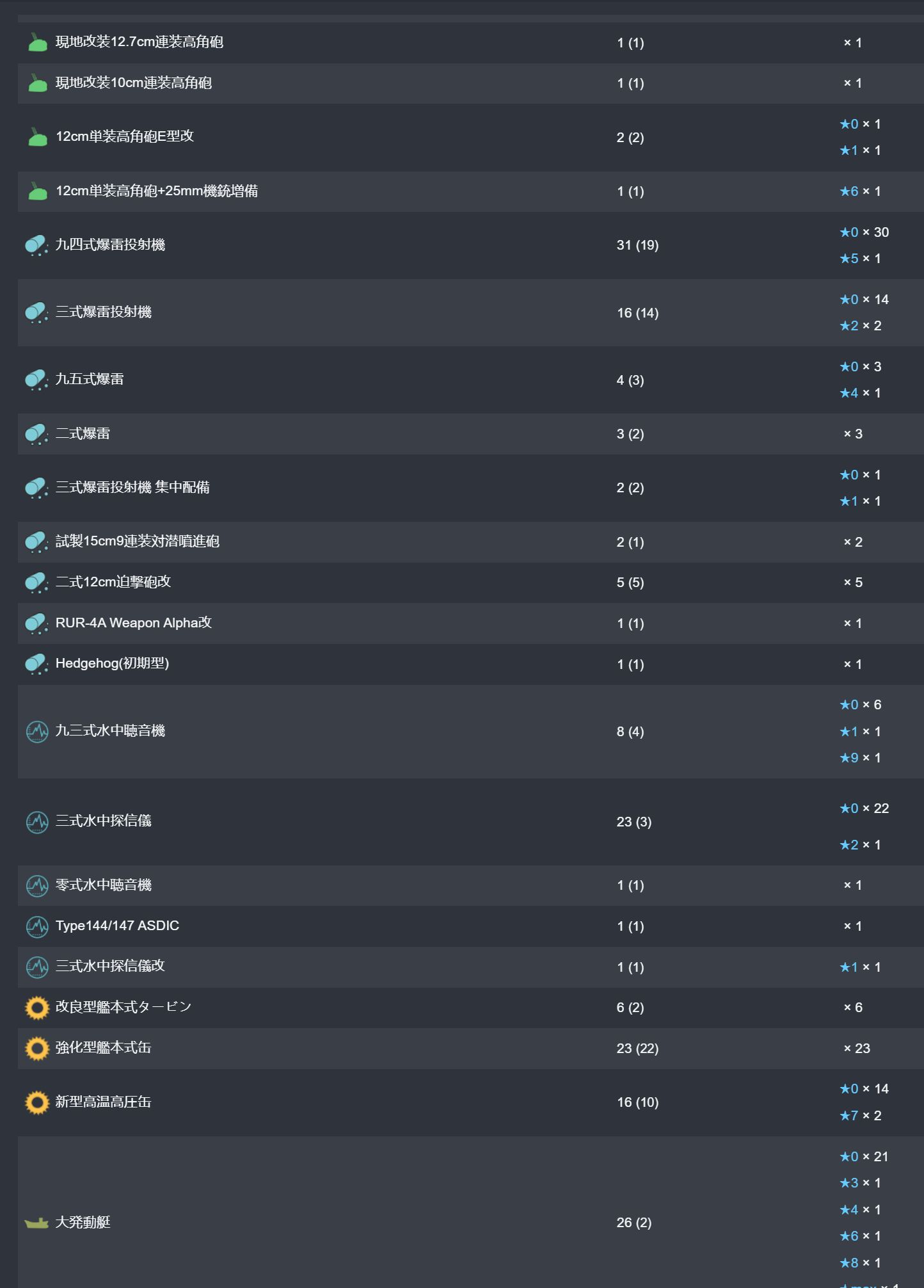Select the 三式水中探信儀改 row name
This screenshot has width=924, height=1288.
click(110, 966)
